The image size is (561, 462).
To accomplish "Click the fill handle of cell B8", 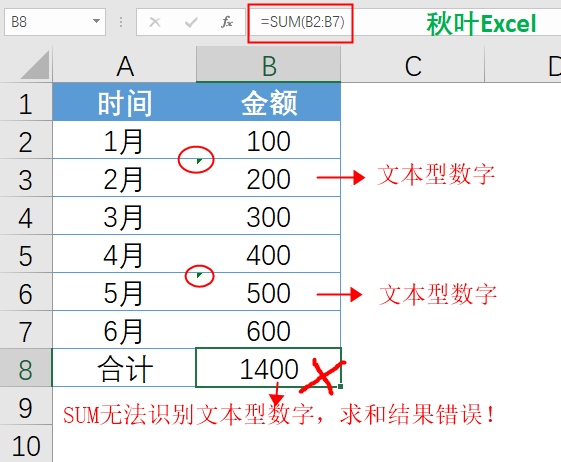I will (341, 386).
